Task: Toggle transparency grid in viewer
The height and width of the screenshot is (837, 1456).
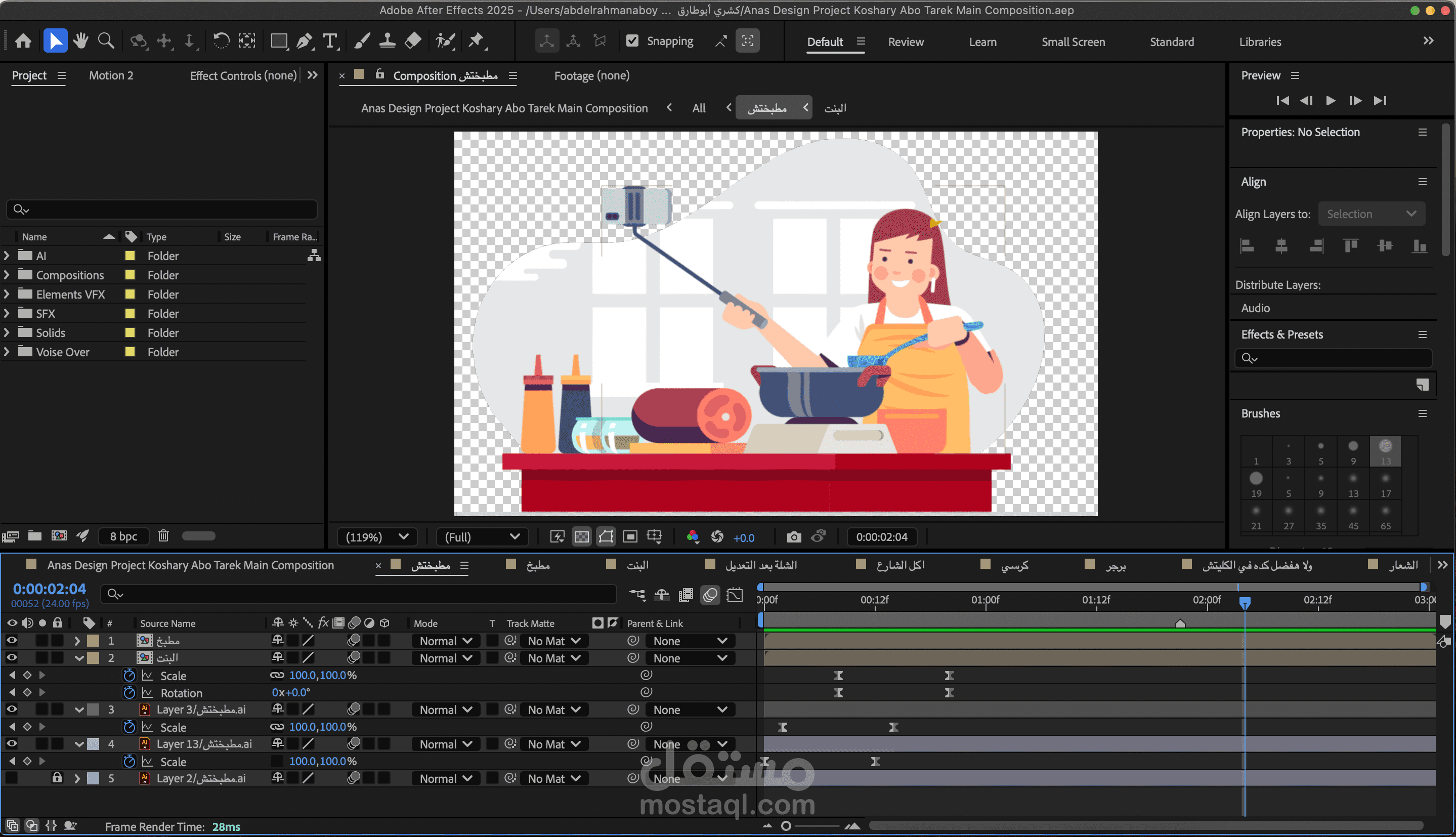Action: pyautogui.click(x=581, y=537)
